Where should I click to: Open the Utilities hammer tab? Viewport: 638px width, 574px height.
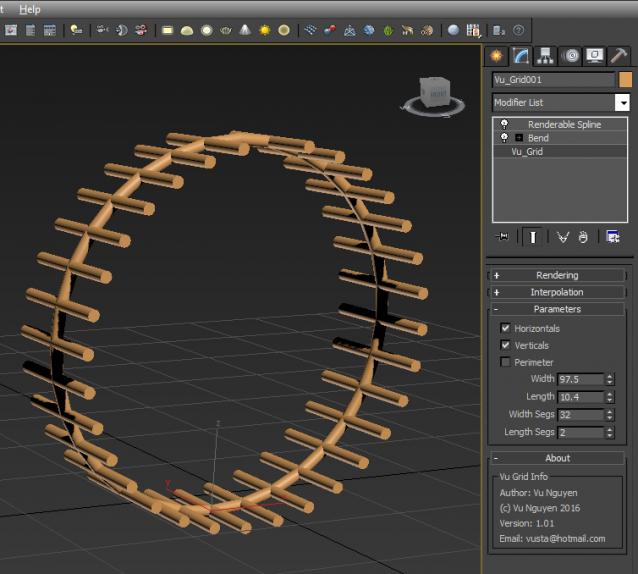(x=618, y=56)
